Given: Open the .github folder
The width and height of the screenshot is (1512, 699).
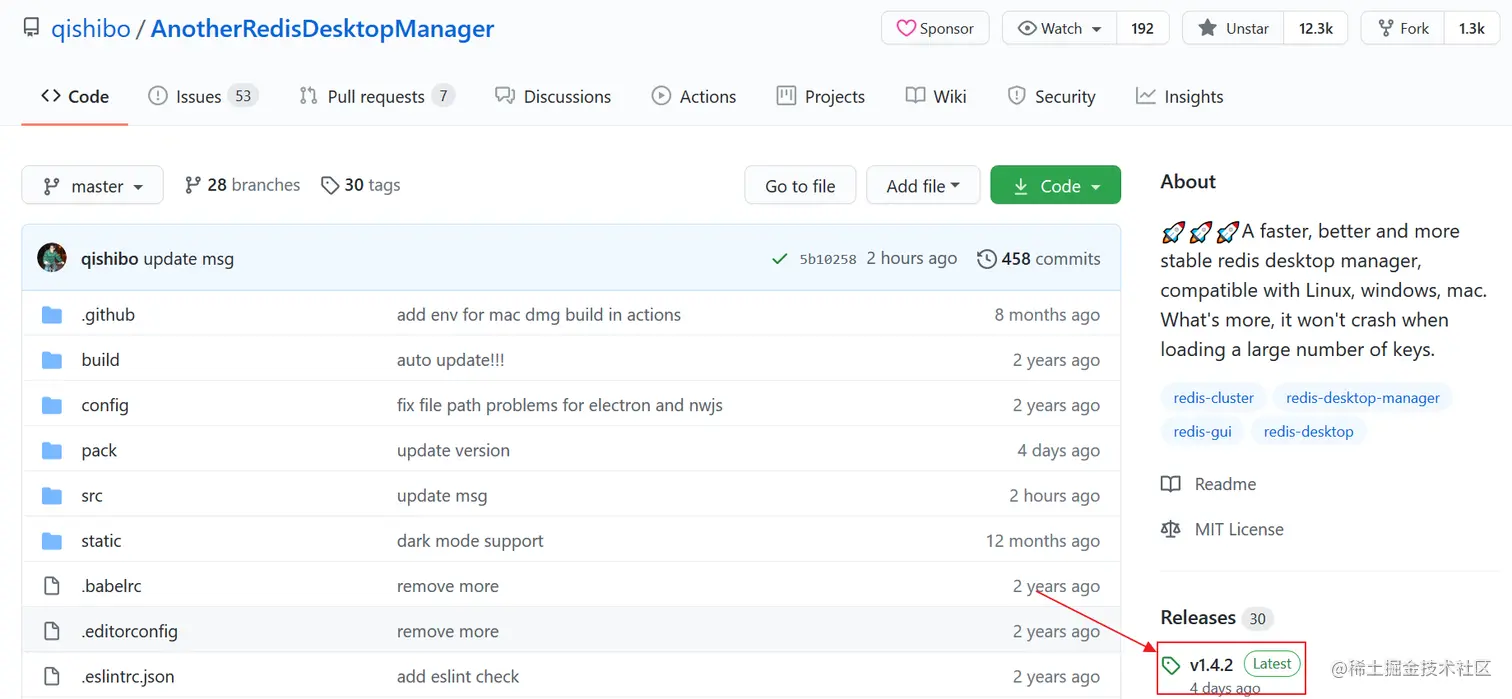Looking at the screenshot, I should [108, 315].
